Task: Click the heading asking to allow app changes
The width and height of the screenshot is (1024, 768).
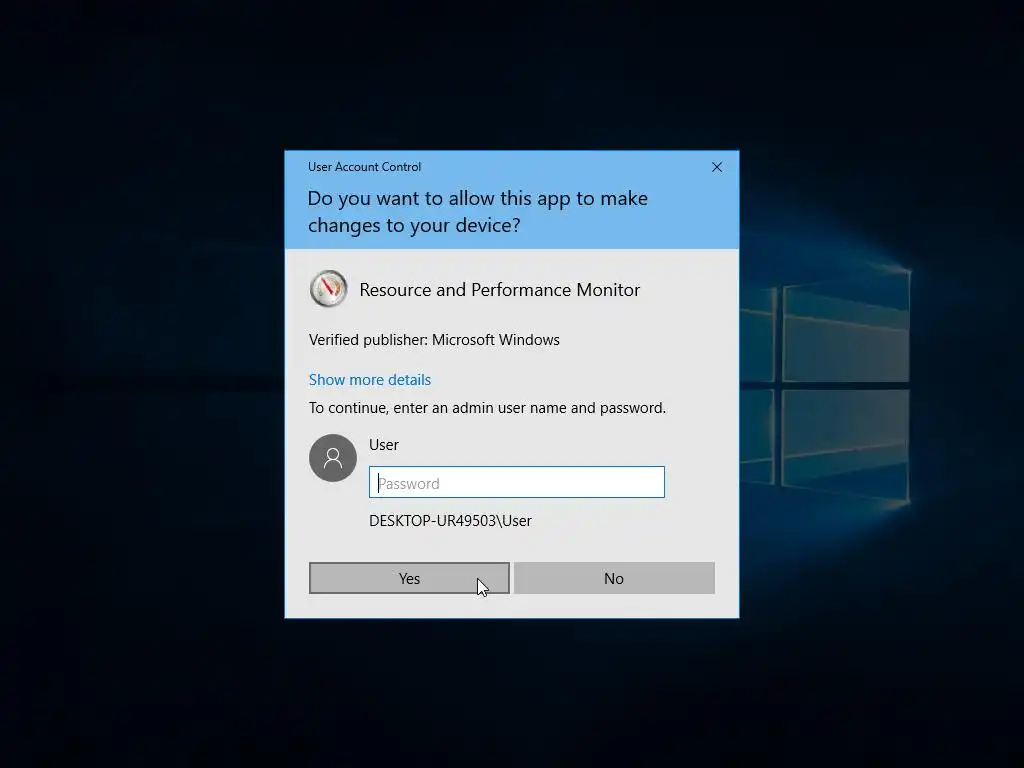Action: [x=477, y=212]
